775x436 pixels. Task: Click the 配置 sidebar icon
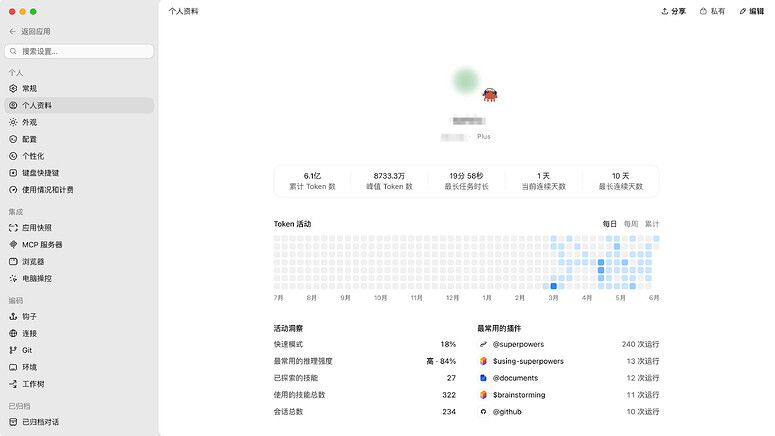[x=13, y=139]
